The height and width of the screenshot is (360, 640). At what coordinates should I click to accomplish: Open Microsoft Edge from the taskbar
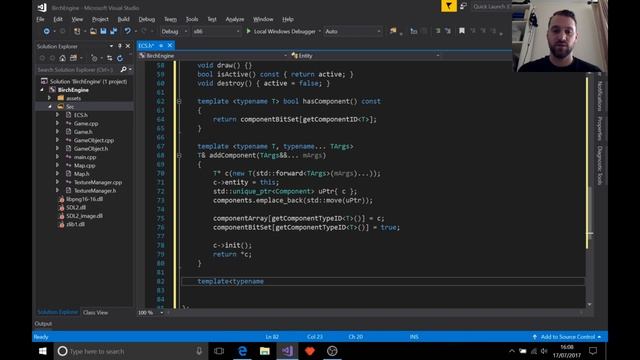coord(242,351)
